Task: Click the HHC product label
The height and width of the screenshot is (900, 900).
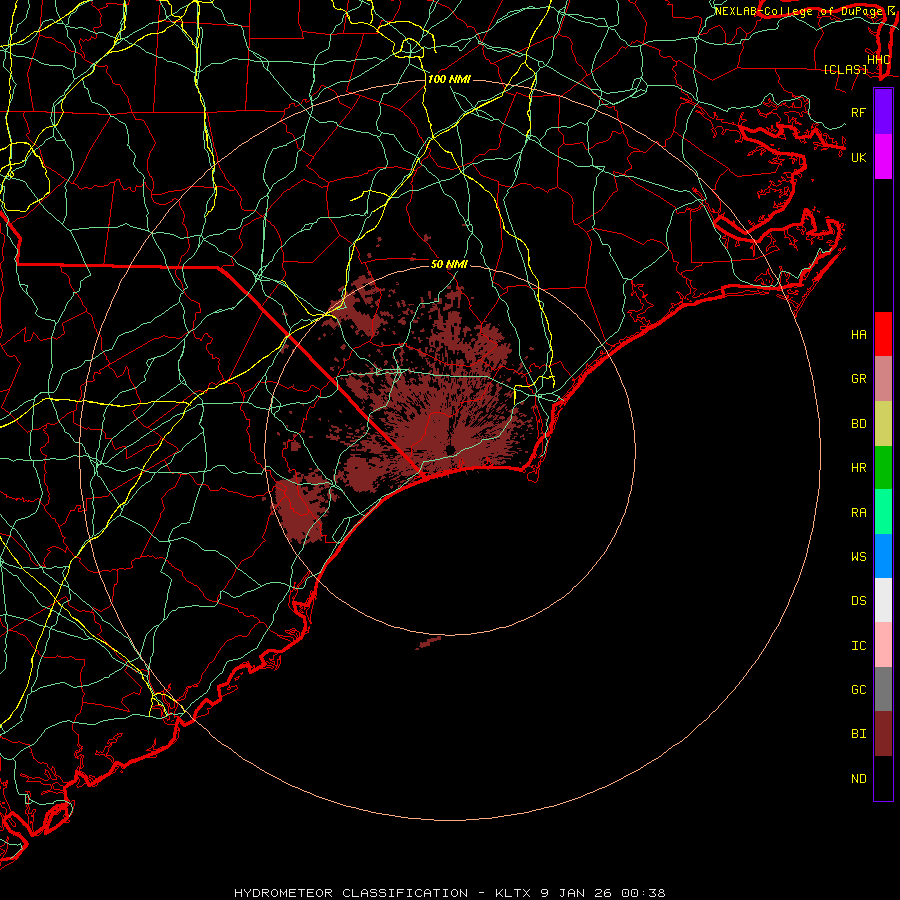Action: pos(879,60)
